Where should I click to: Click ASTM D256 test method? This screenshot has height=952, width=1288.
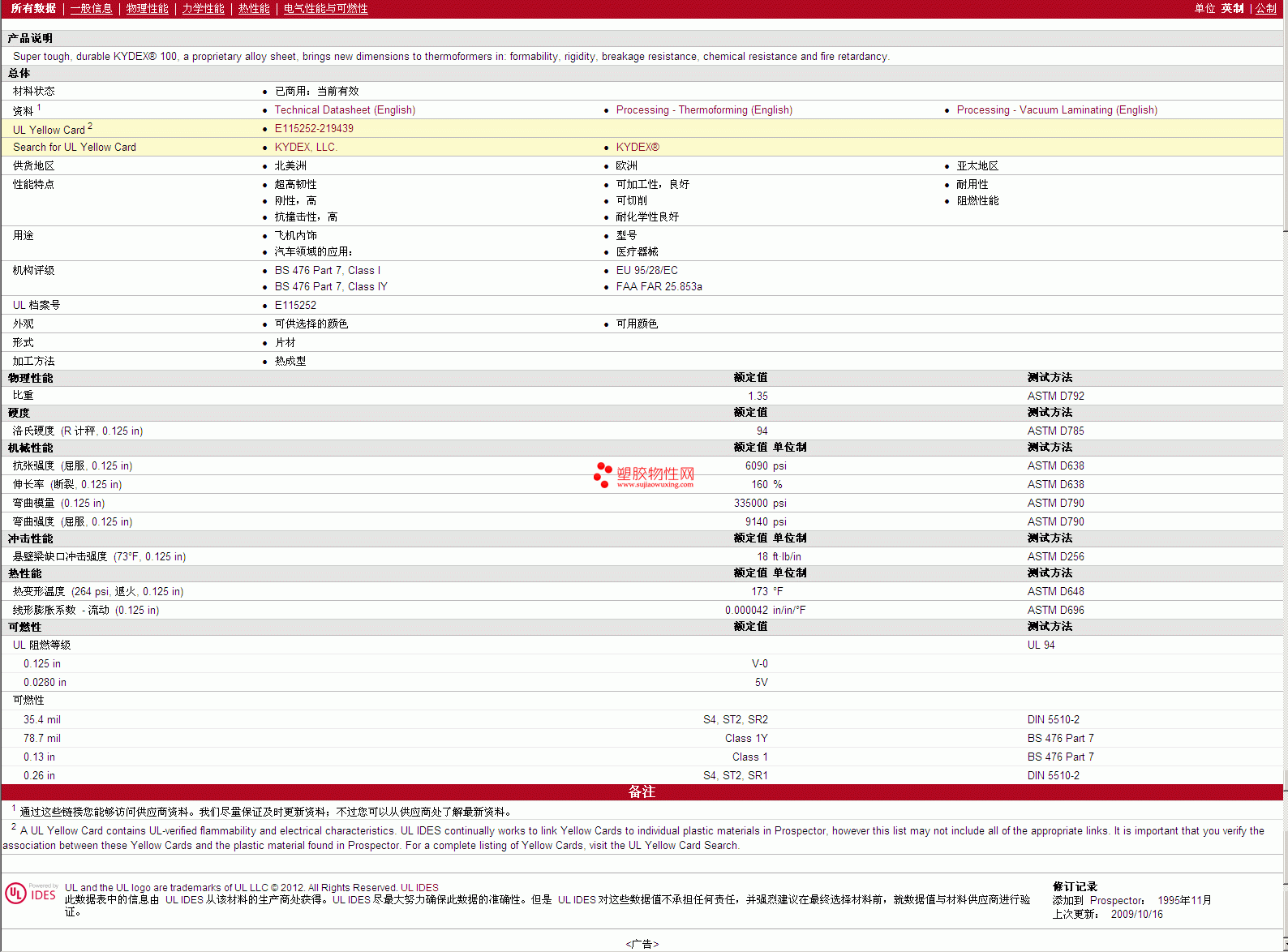1055,556
